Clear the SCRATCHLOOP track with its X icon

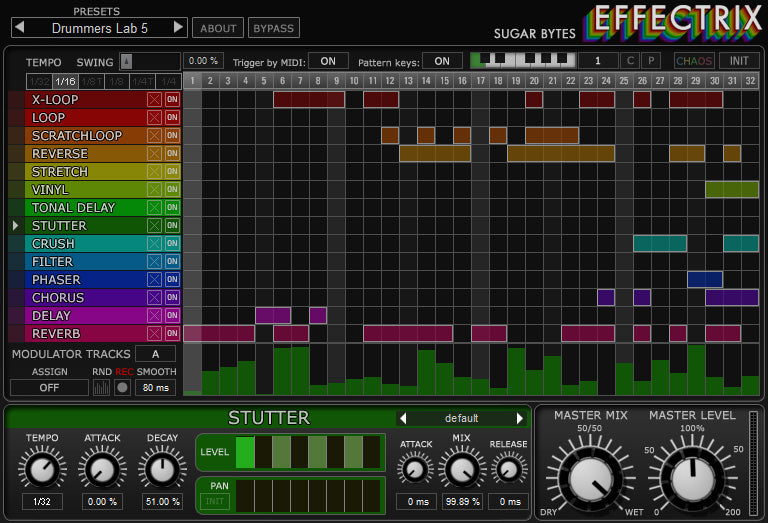[x=154, y=136]
